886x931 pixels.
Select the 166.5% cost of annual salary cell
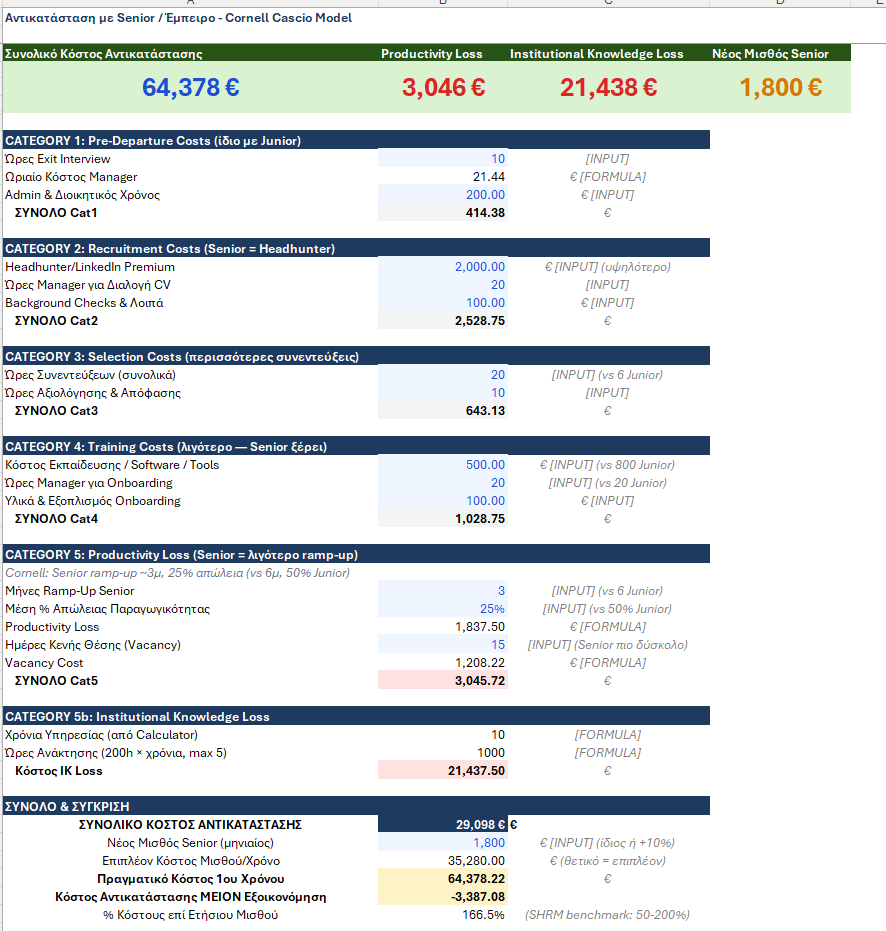click(443, 915)
